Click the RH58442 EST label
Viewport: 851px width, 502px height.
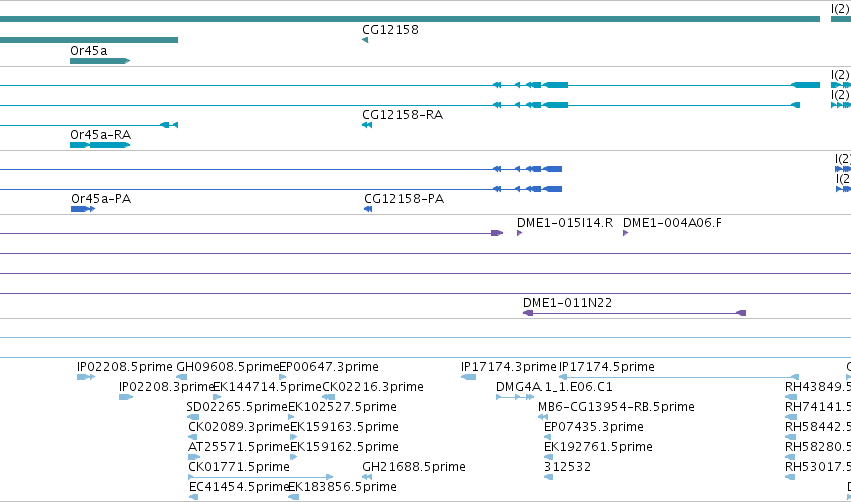(818, 427)
